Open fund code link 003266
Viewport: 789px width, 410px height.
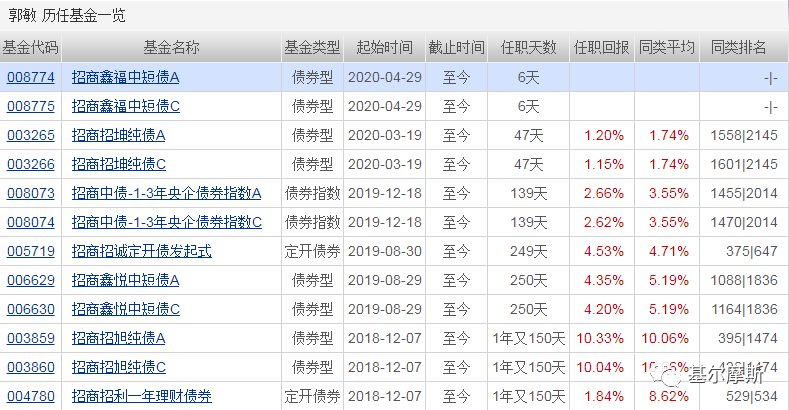point(31,165)
